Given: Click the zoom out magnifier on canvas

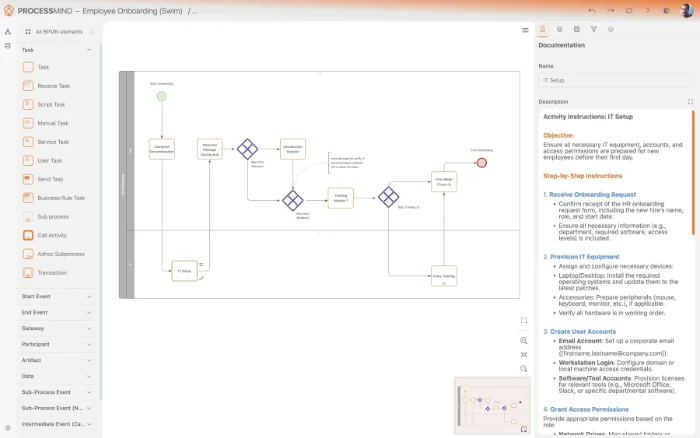Looking at the screenshot, I should tap(524, 368).
